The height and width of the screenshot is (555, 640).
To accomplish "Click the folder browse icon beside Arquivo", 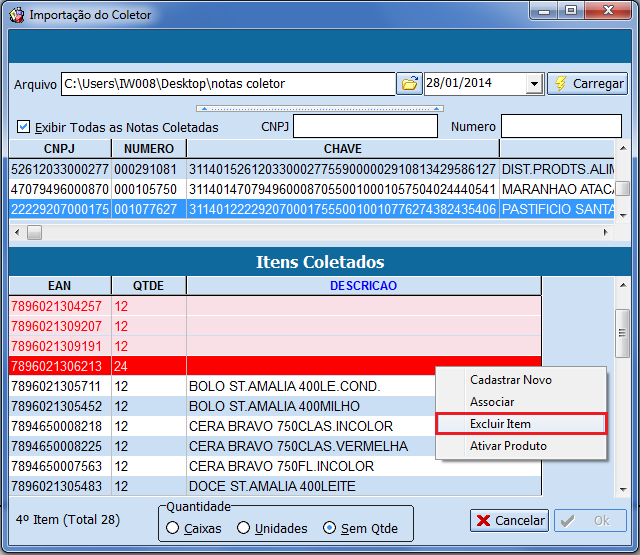I will click(x=409, y=84).
